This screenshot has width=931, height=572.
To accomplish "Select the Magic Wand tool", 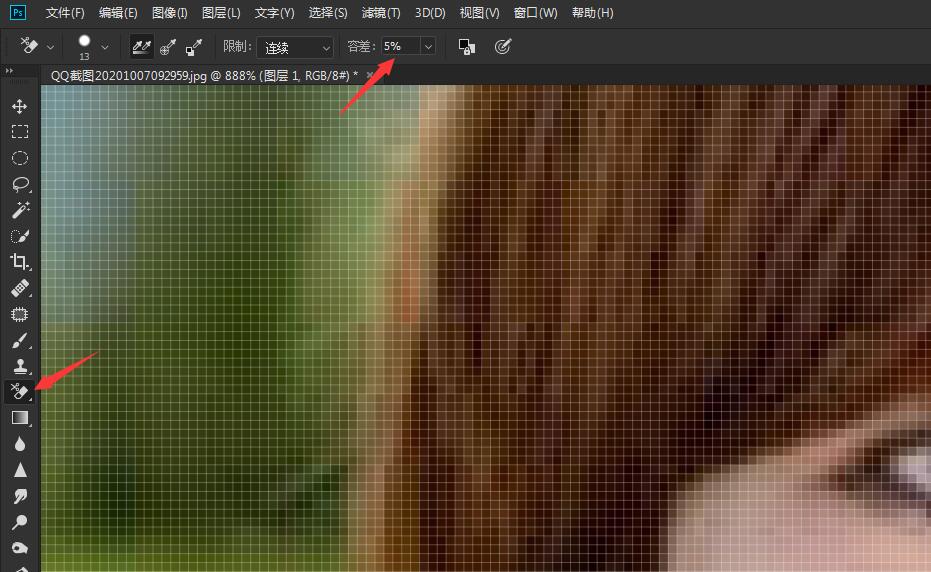I will (x=20, y=210).
